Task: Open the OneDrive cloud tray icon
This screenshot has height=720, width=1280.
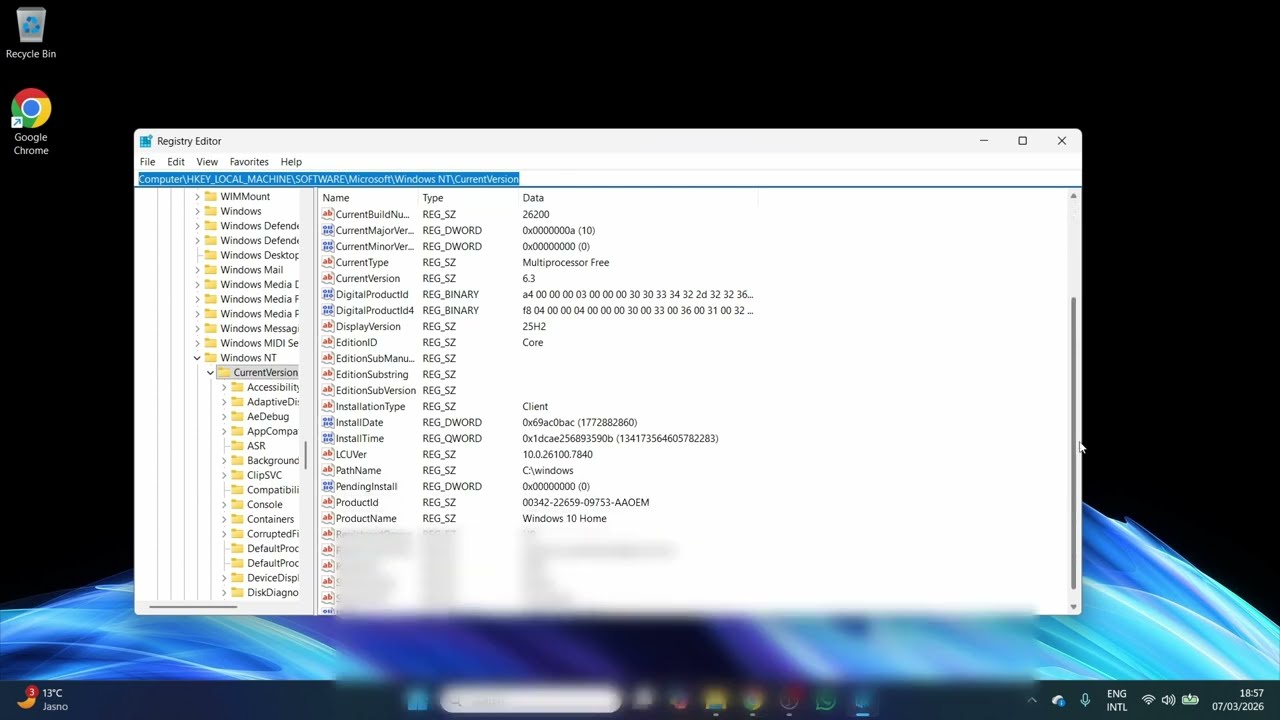Action: tap(1058, 700)
